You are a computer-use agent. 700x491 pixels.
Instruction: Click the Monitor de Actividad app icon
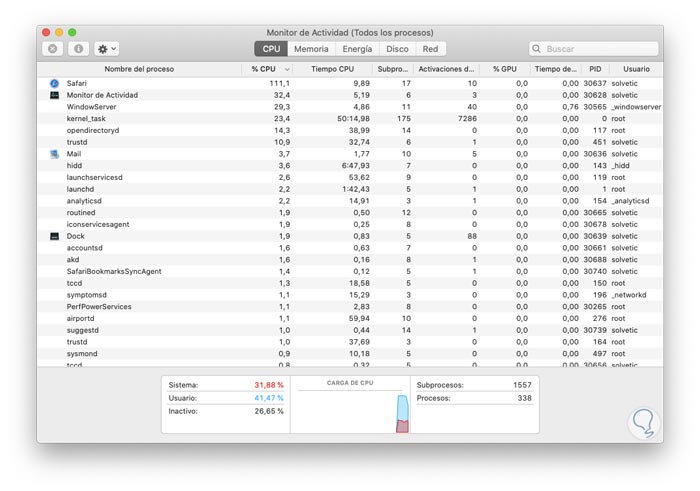pyautogui.click(x=54, y=95)
